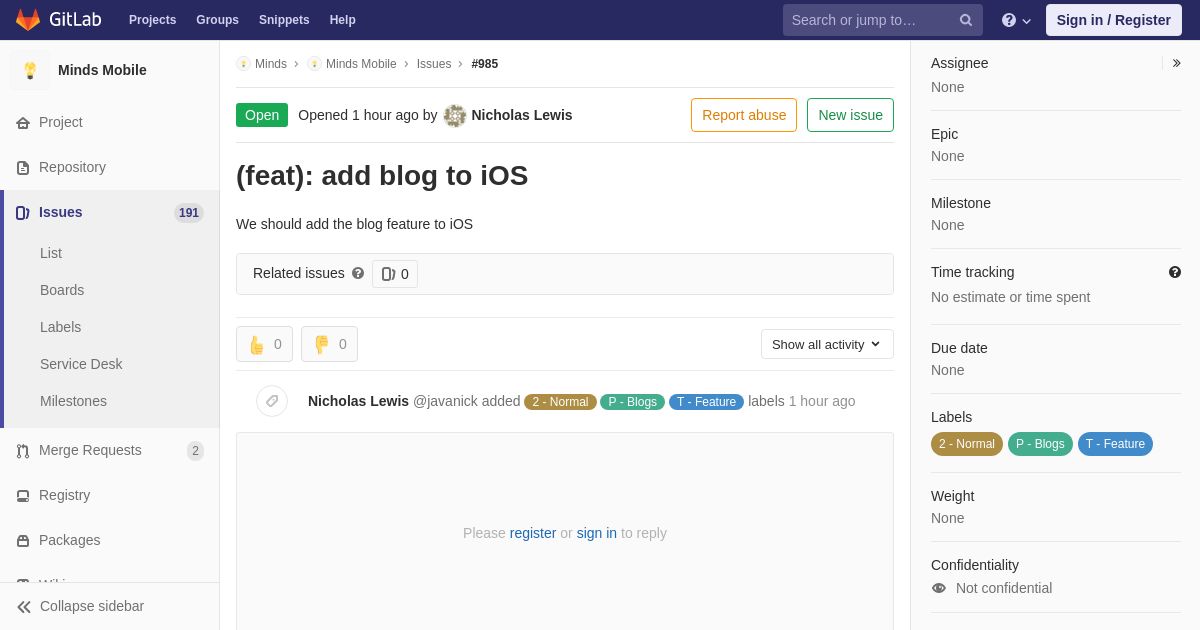Click the Related issues help icon
Image resolution: width=1200 pixels, height=630 pixels.
coord(358,273)
